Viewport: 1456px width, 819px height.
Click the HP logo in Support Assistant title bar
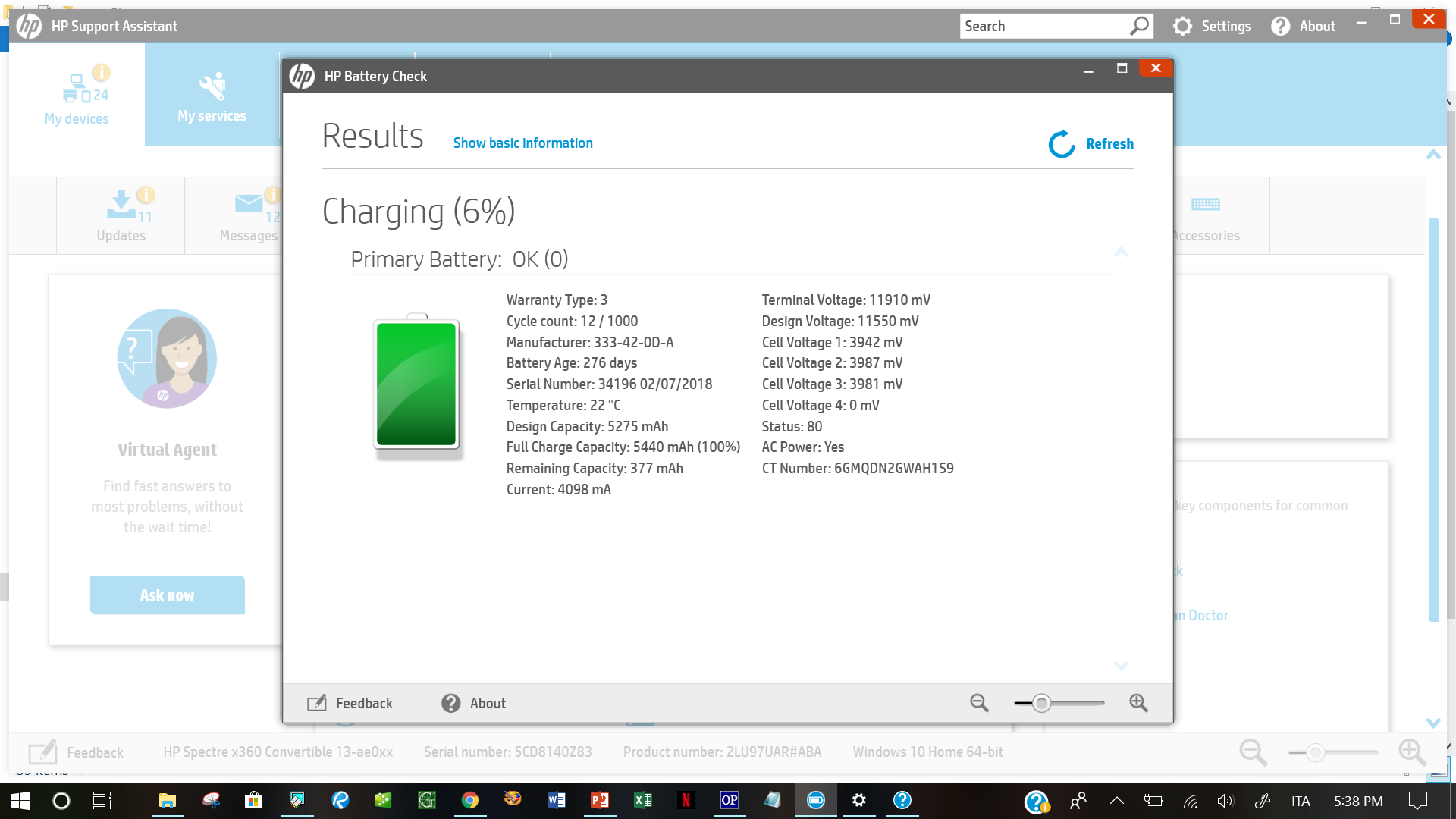(29, 27)
